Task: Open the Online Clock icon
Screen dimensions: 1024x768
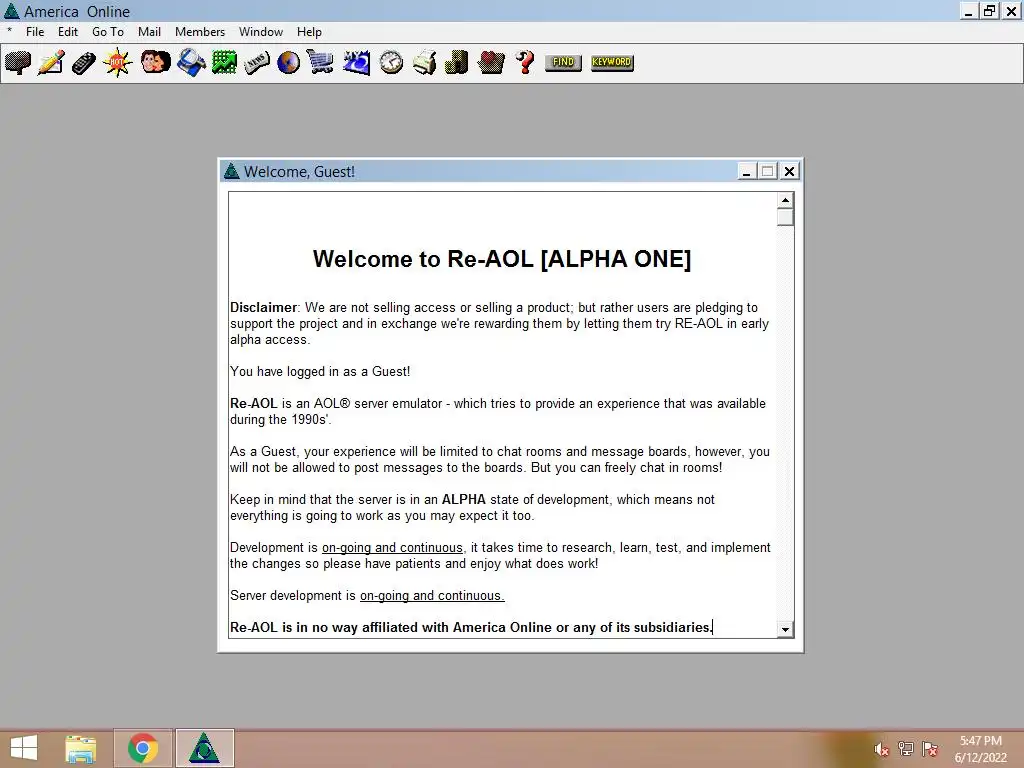Action: [391, 63]
